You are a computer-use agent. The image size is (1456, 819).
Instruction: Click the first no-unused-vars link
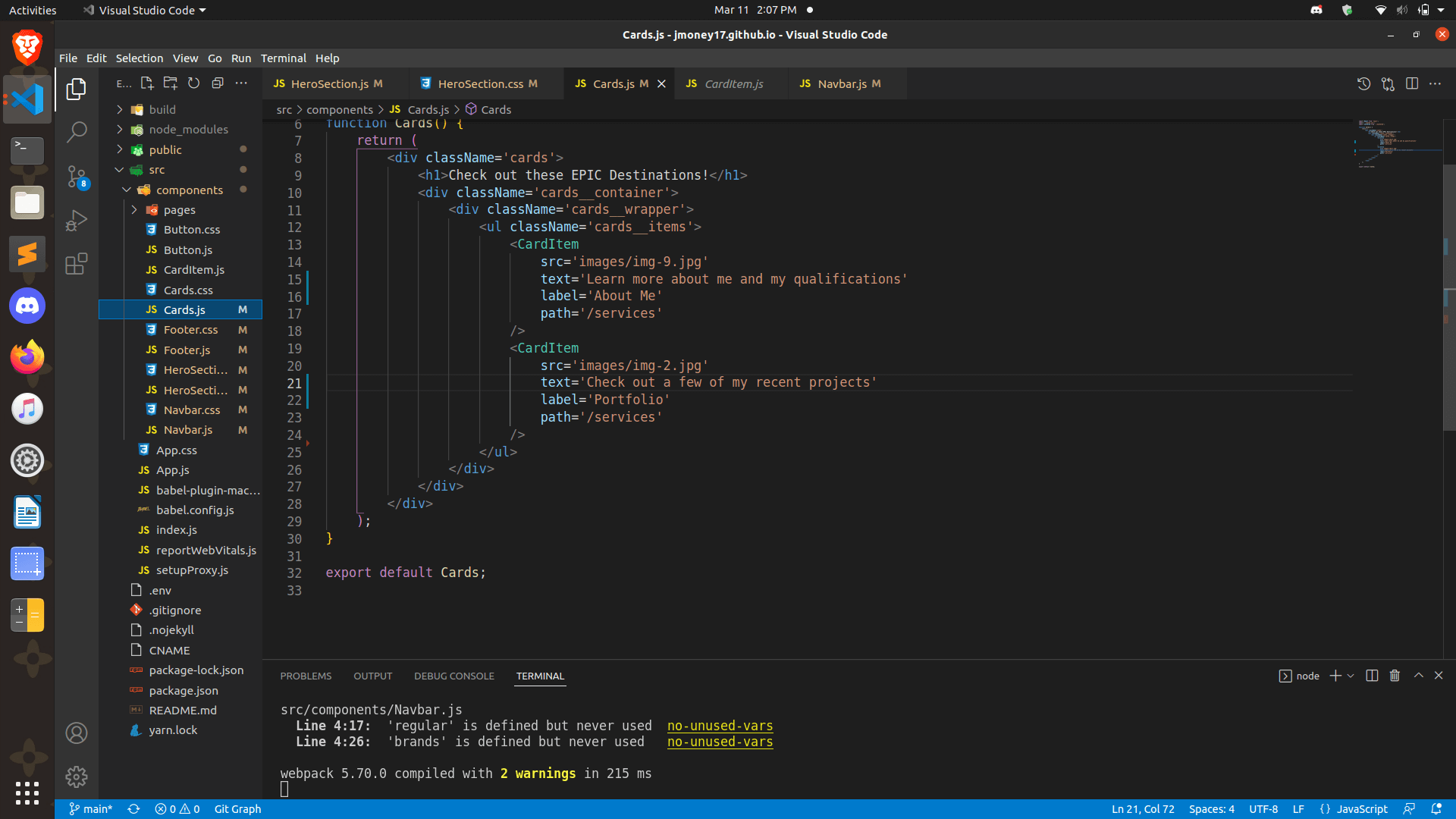coord(720,726)
